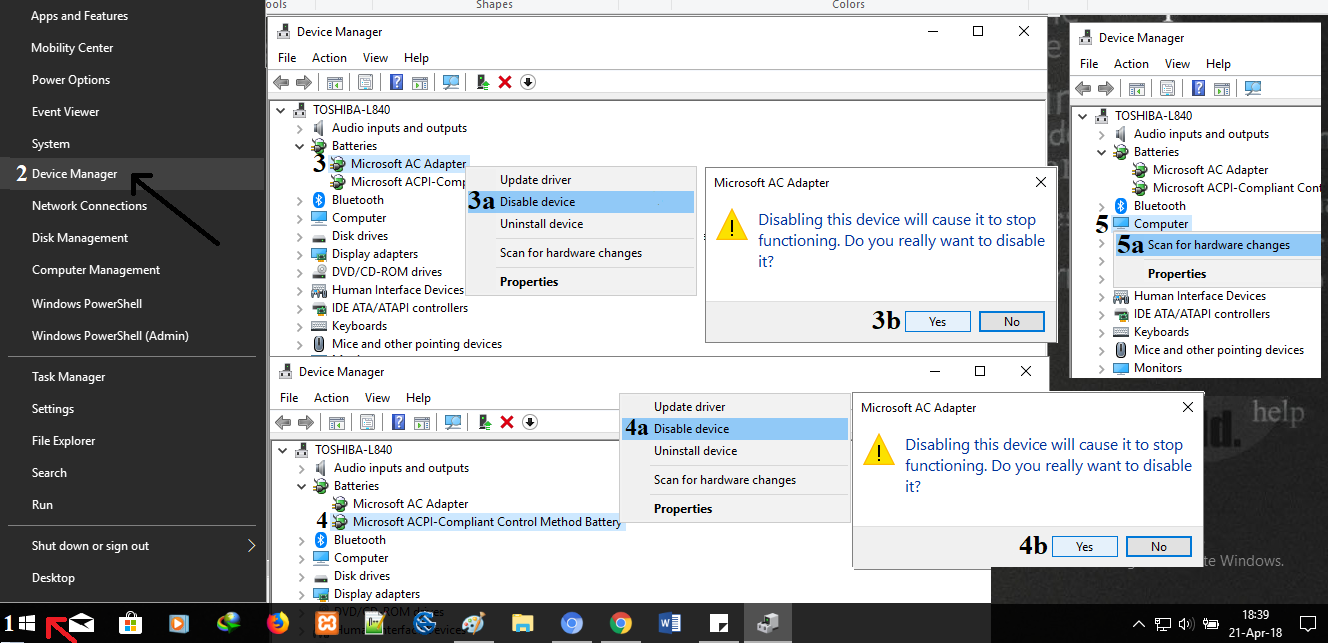Viewport: 1328px width, 643px height.
Task: Open Action menu in upper Device Manager
Action: click(x=329, y=58)
